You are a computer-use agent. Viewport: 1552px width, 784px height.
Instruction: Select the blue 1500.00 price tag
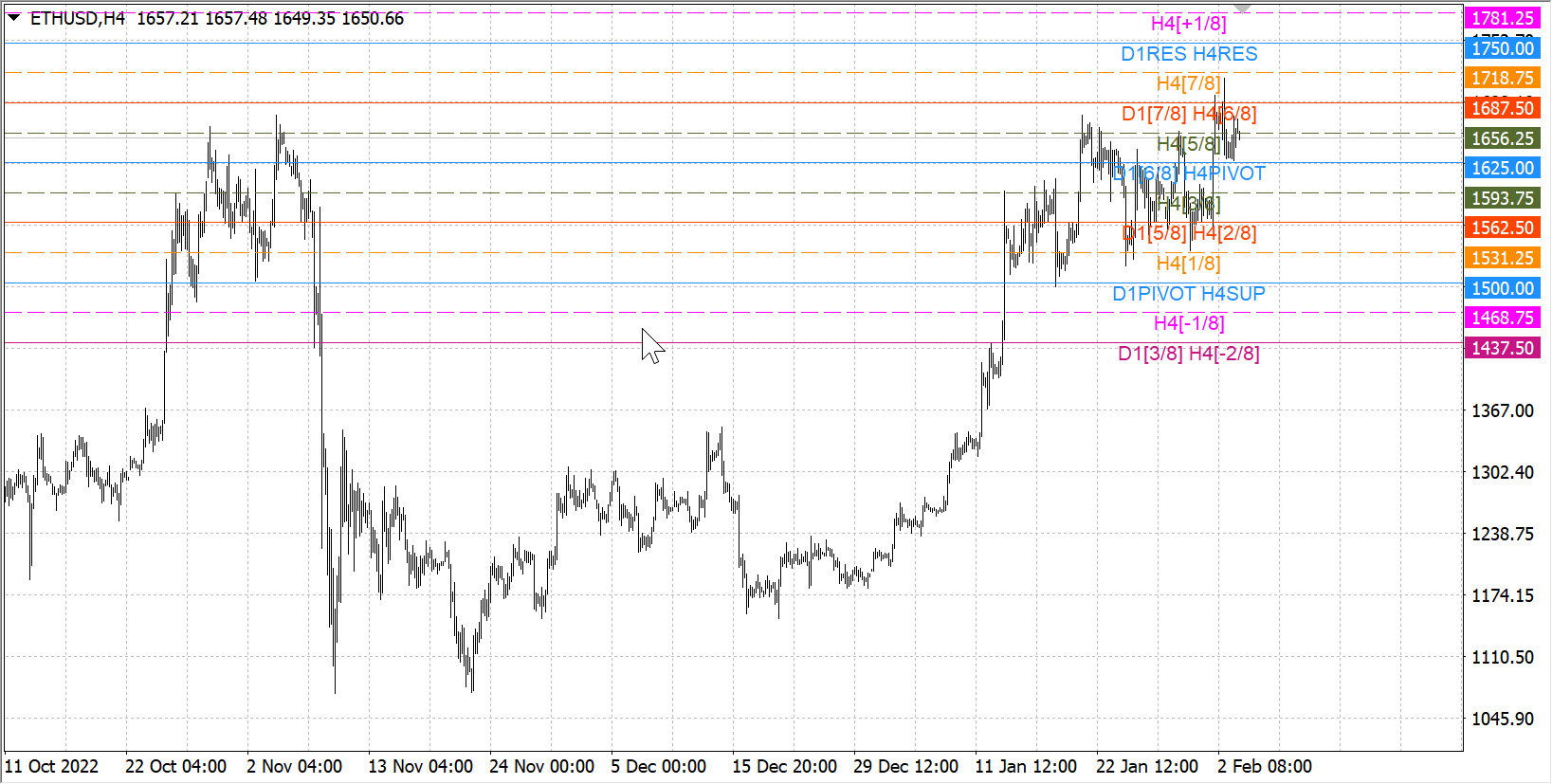[x=1502, y=288]
